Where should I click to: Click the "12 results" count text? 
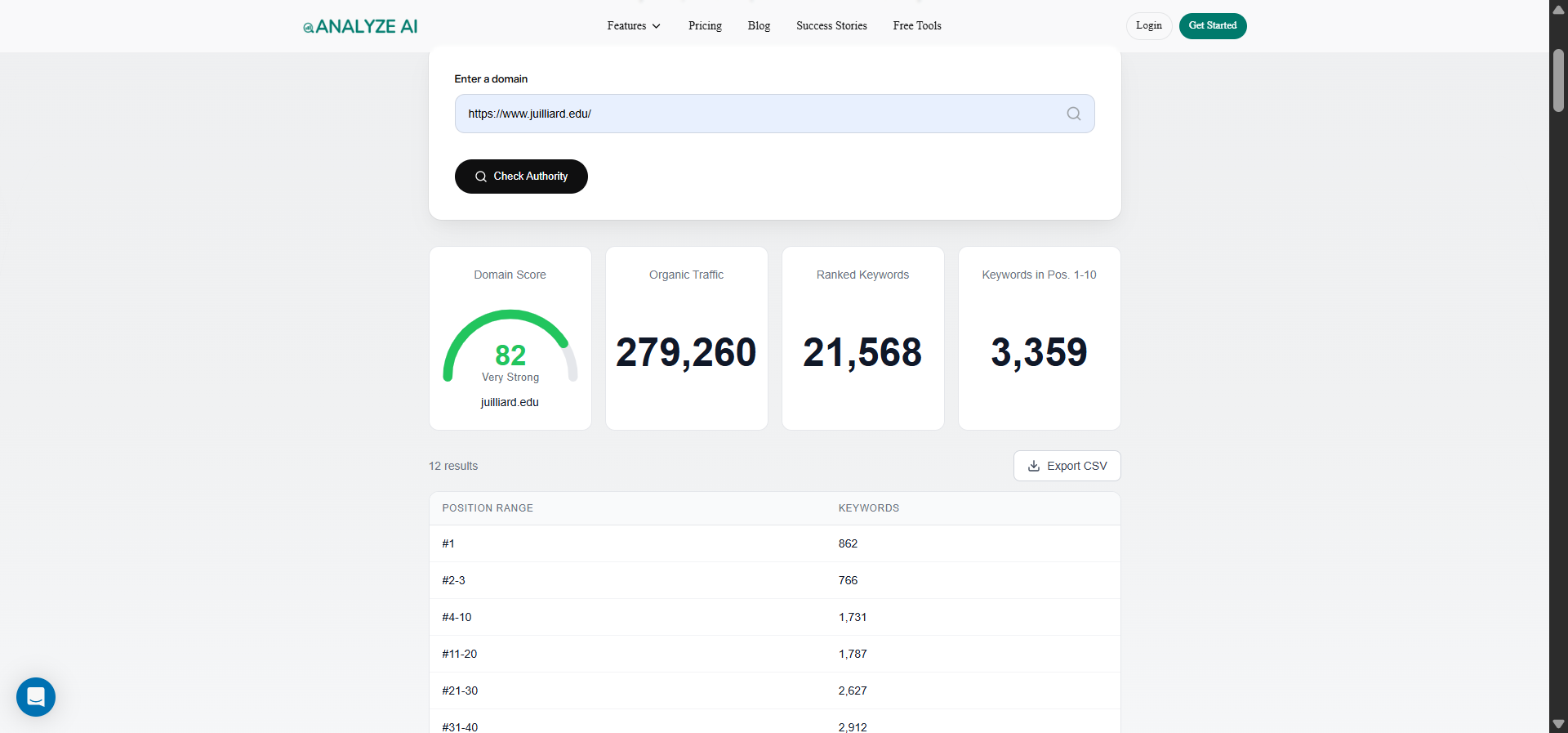(x=453, y=466)
